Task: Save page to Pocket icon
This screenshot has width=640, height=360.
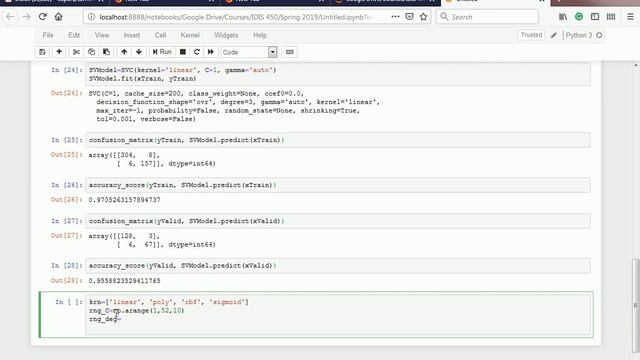Action: 409,17
